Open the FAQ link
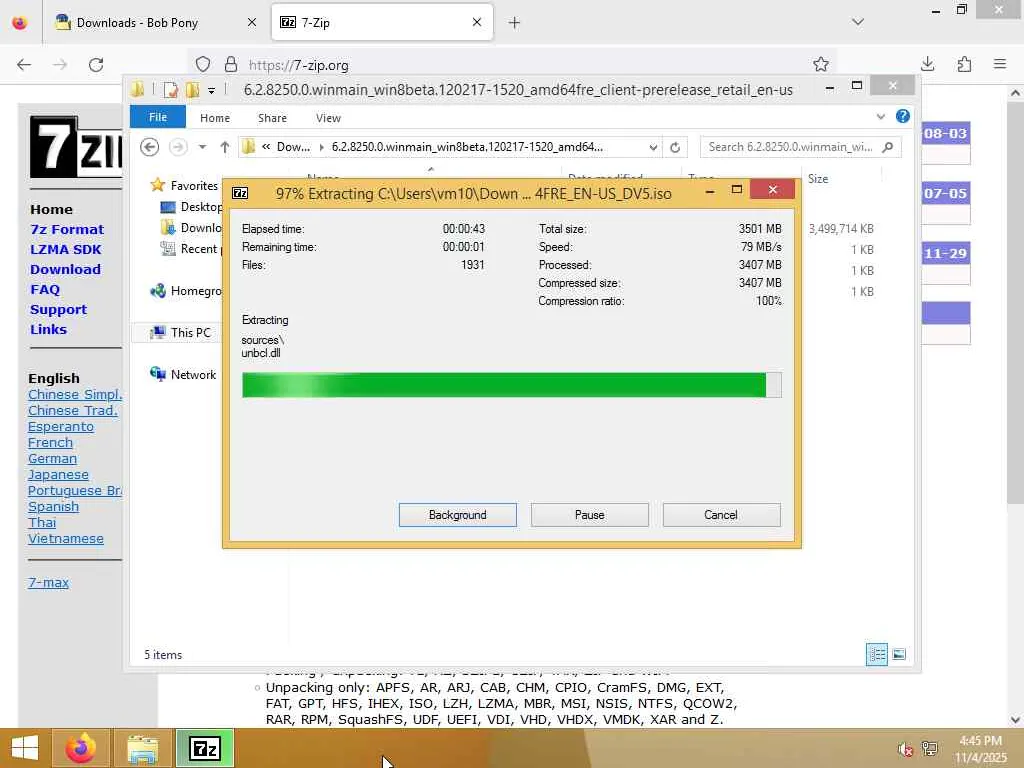The height and width of the screenshot is (768, 1024). [44, 289]
